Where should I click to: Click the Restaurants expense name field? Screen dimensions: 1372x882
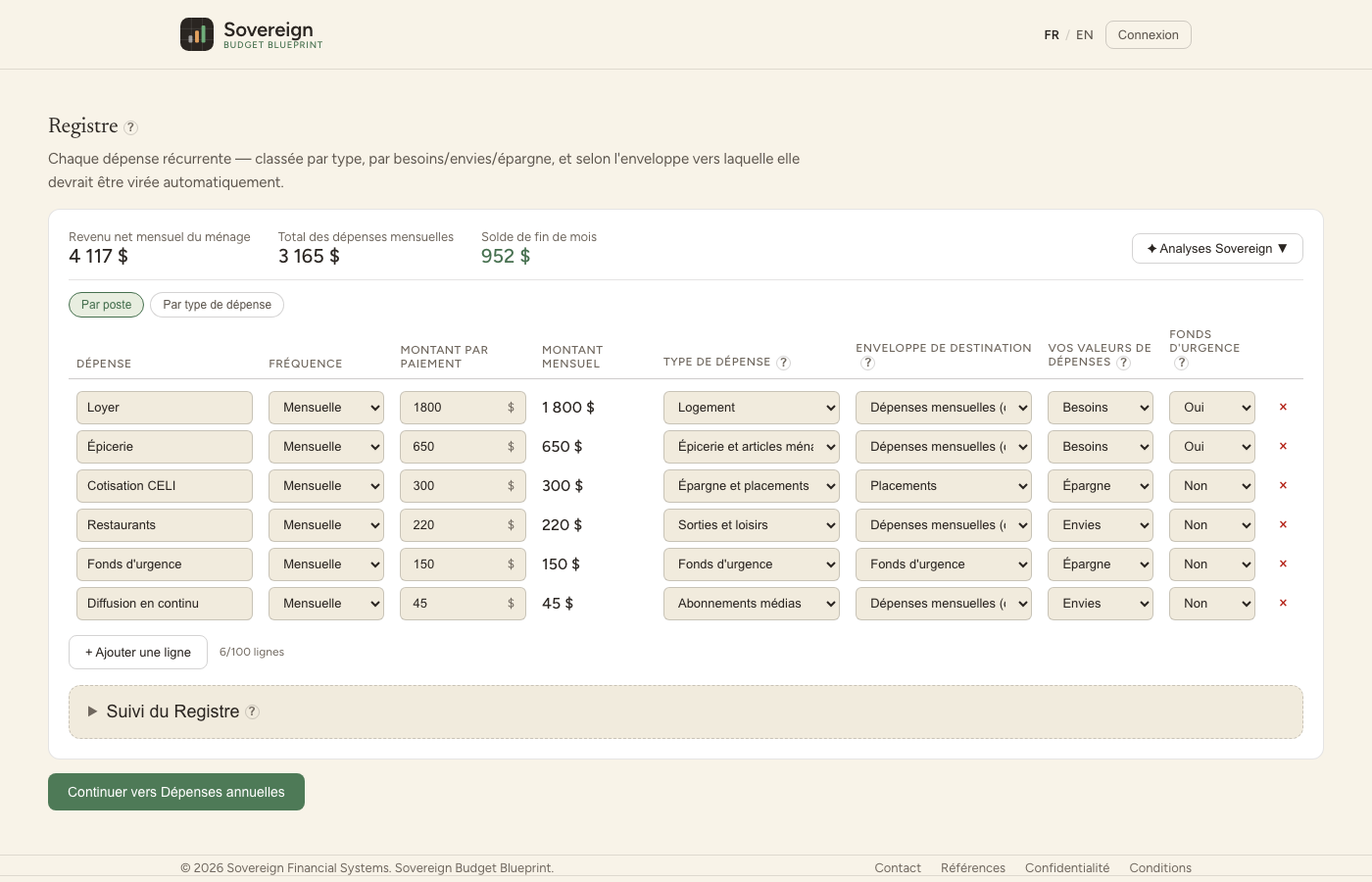click(165, 525)
